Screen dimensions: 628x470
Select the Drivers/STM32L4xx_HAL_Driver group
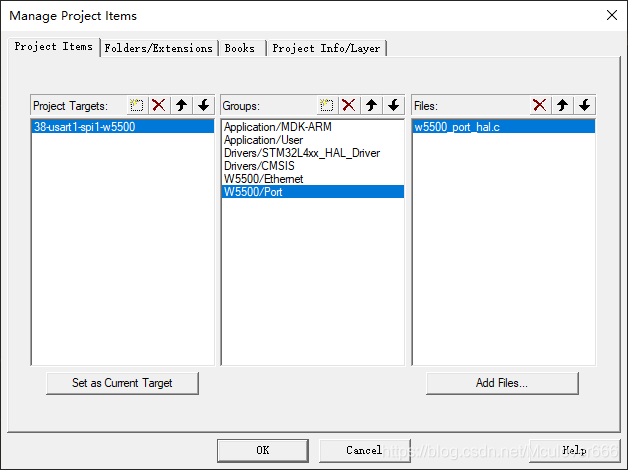click(312, 153)
